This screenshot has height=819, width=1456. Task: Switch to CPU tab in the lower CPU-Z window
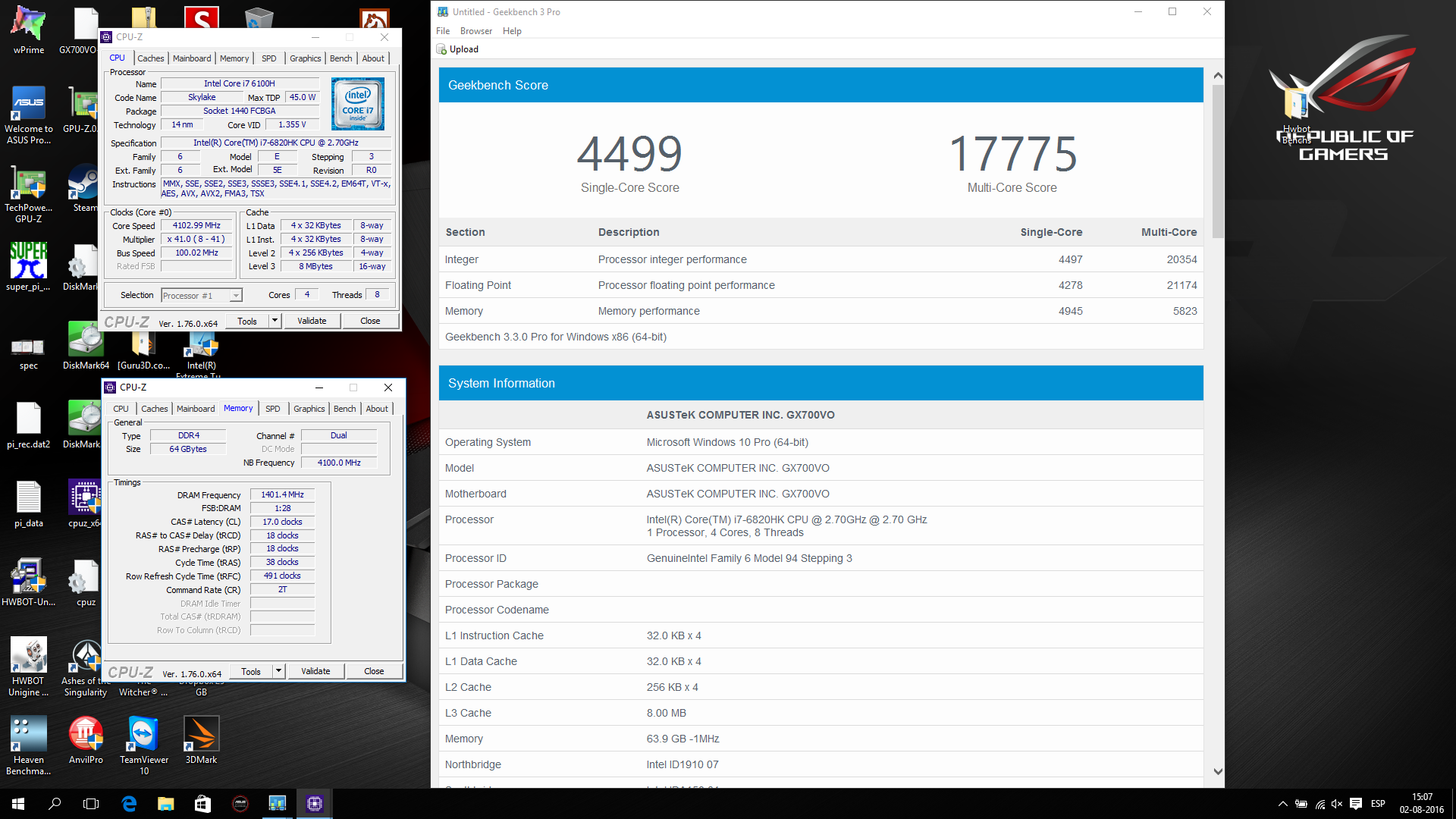121,409
